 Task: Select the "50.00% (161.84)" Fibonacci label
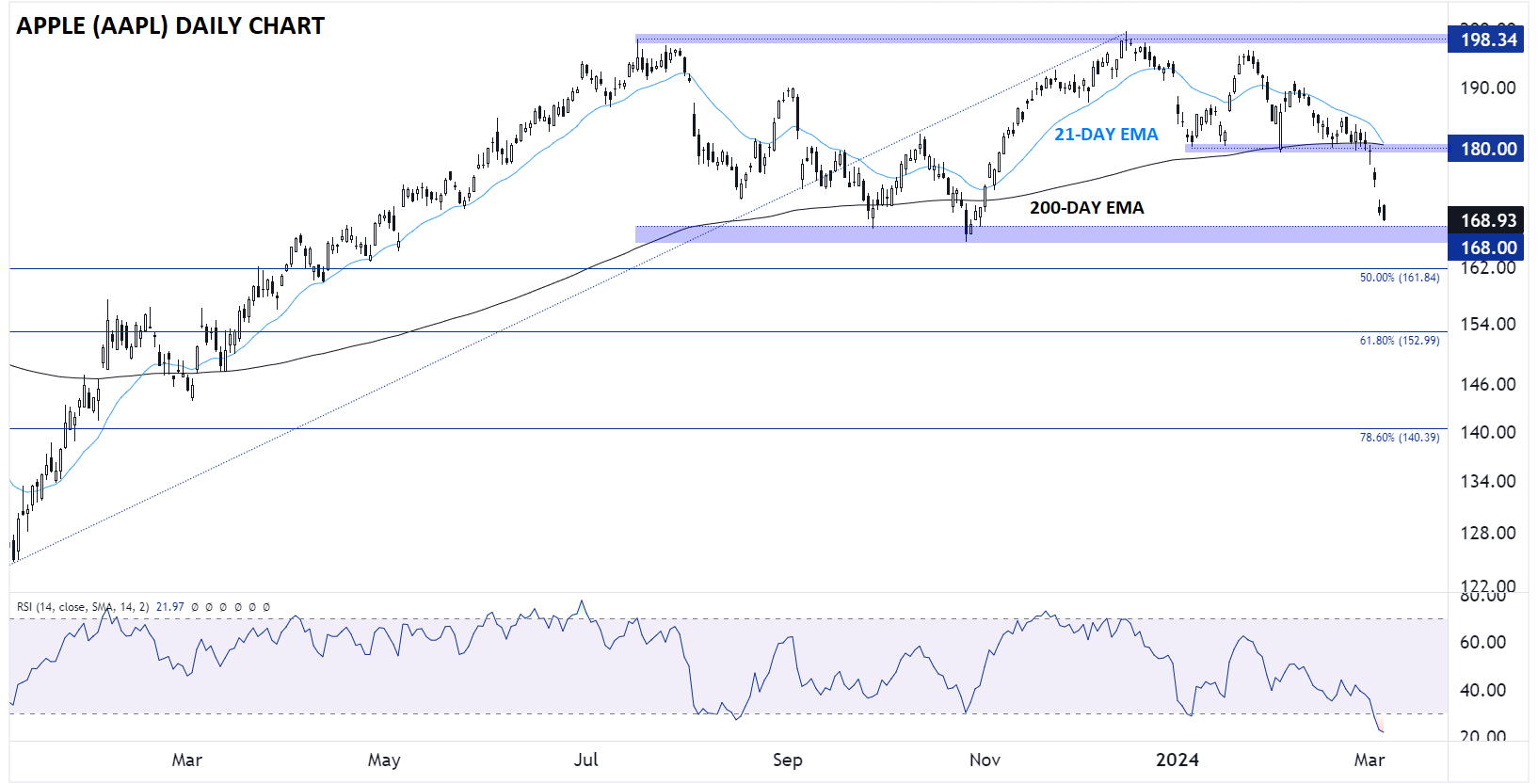1400,278
